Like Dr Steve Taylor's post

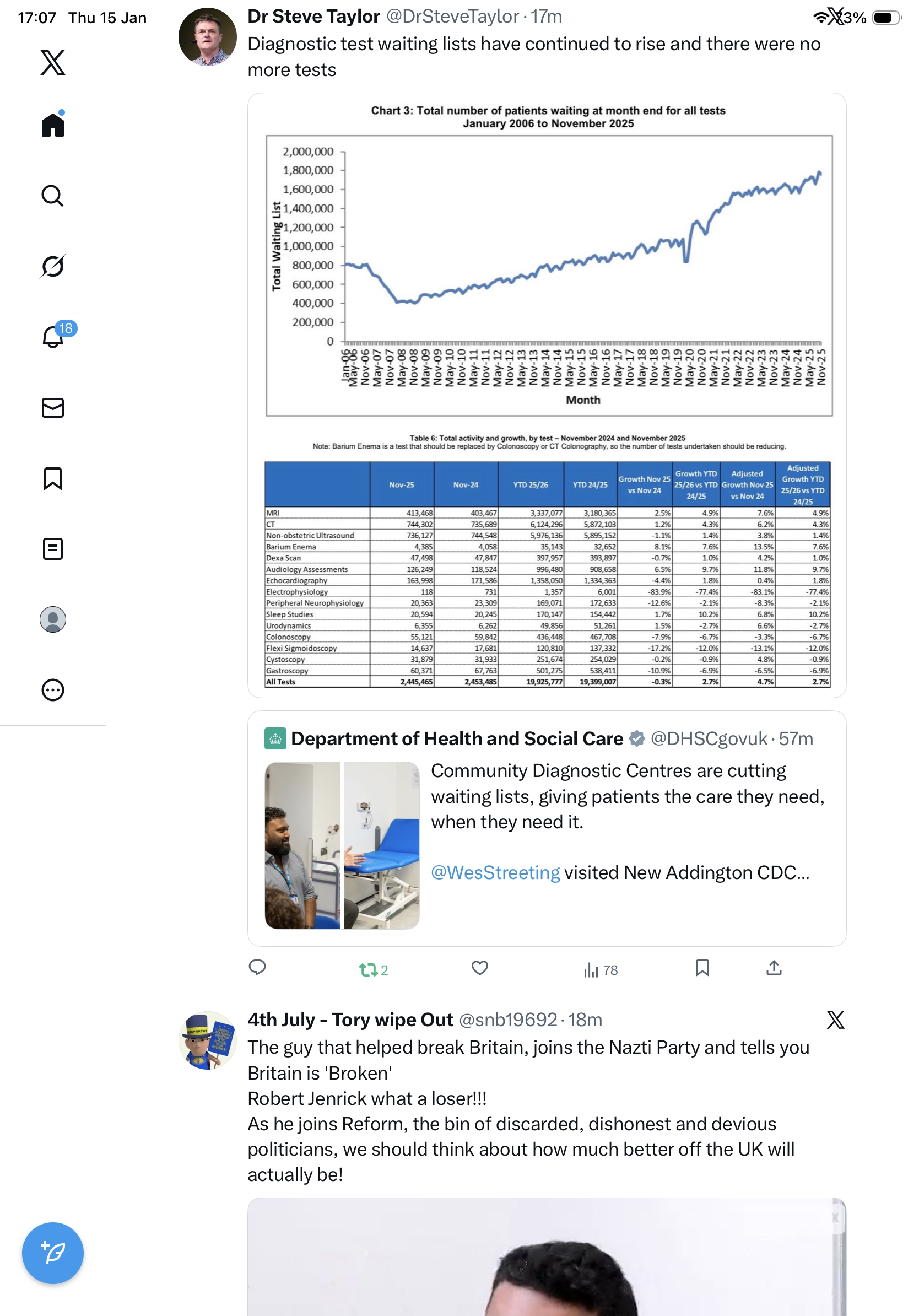coord(479,968)
